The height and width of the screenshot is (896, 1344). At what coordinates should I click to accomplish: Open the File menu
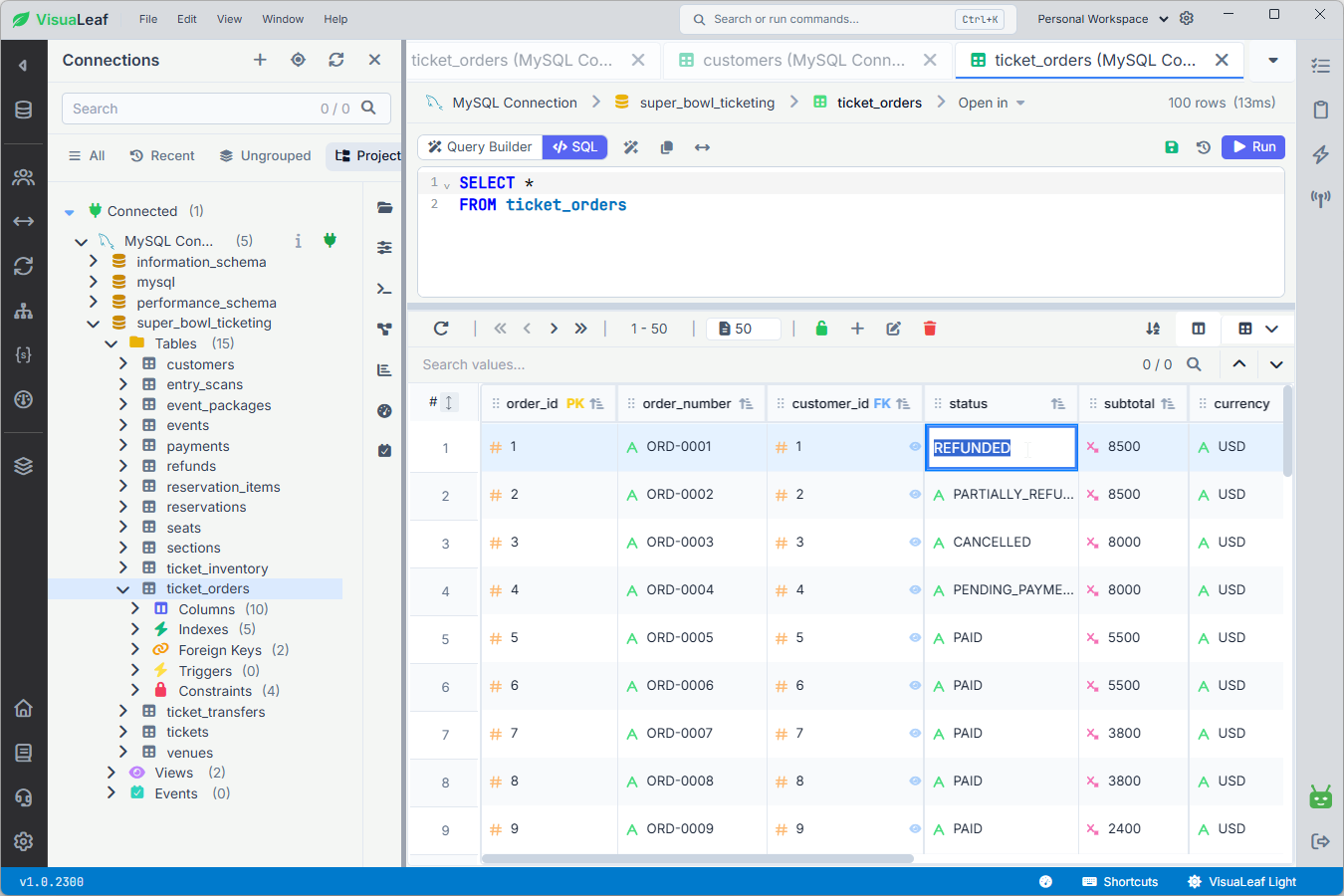point(148,19)
